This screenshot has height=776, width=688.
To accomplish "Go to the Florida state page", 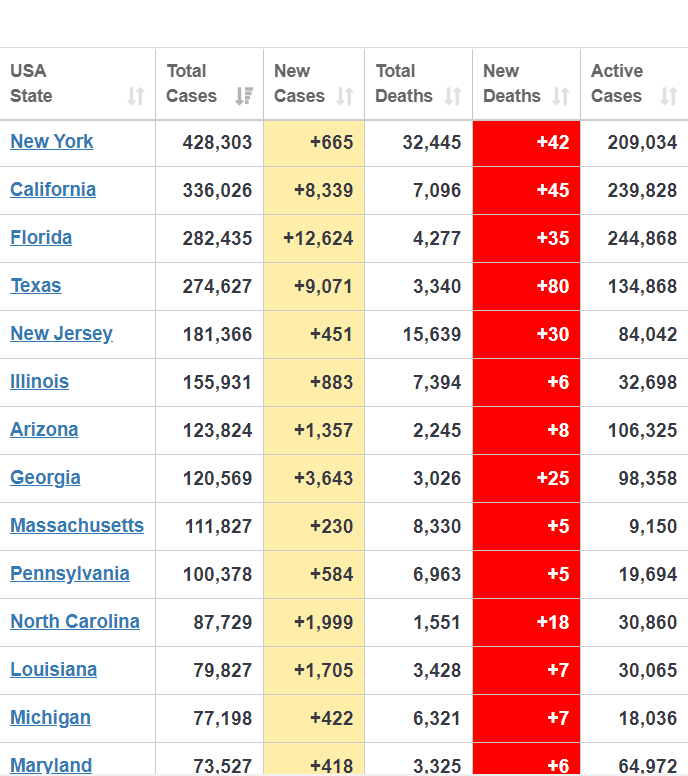I will point(41,238).
